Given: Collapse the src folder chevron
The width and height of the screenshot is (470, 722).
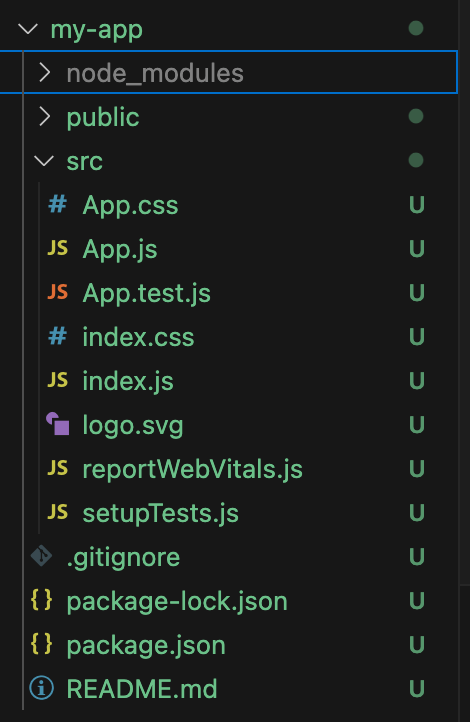Looking at the screenshot, I should pos(44,161).
